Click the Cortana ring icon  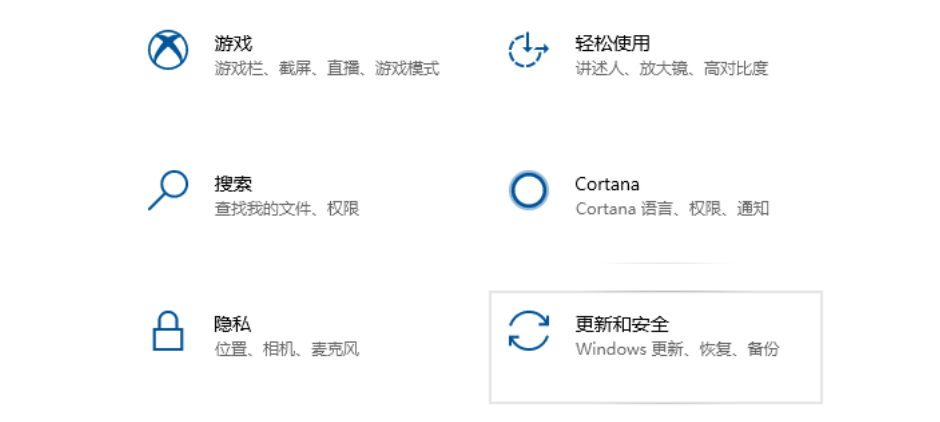click(x=528, y=190)
